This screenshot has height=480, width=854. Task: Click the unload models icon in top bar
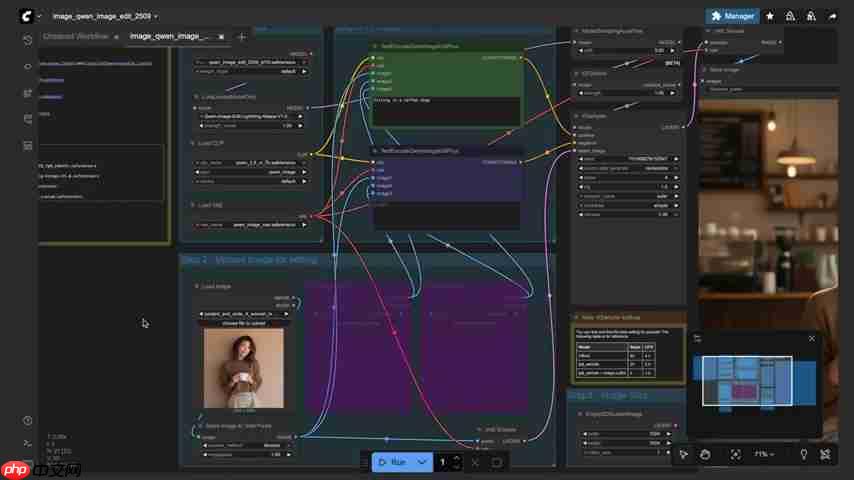(790, 16)
